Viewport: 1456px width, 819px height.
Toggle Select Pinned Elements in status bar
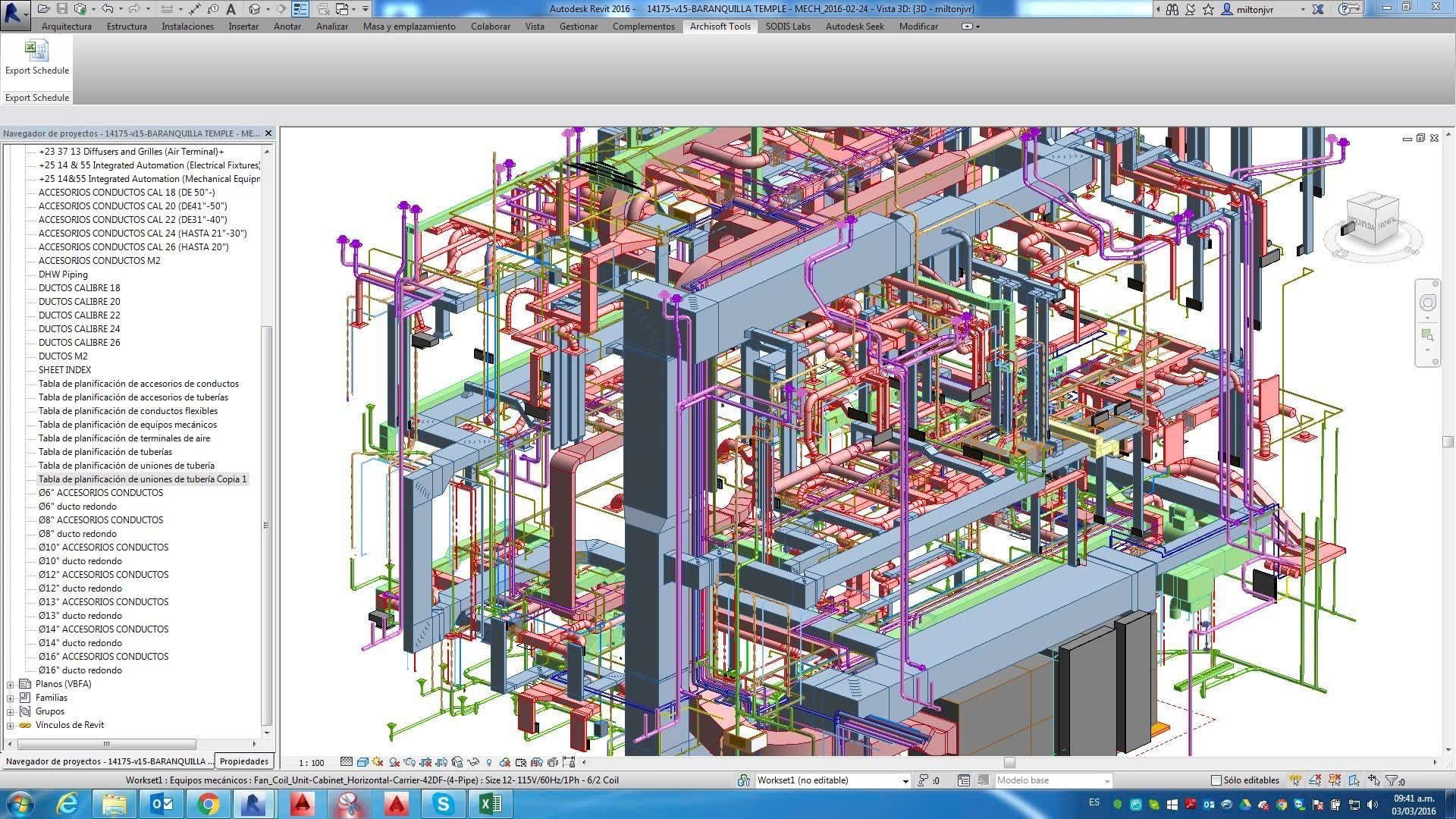1335,780
